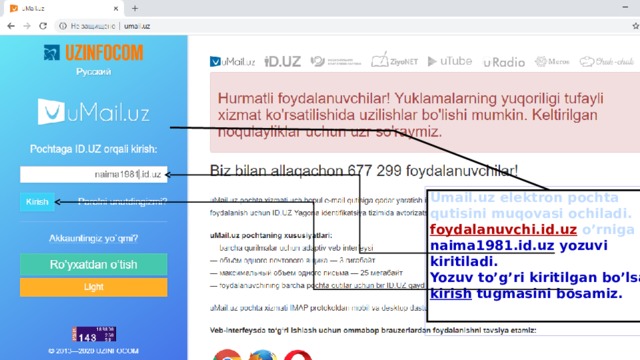Click the red overload notice banner
The height and width of the screenshot is (360, 640).
coord(425,113)
